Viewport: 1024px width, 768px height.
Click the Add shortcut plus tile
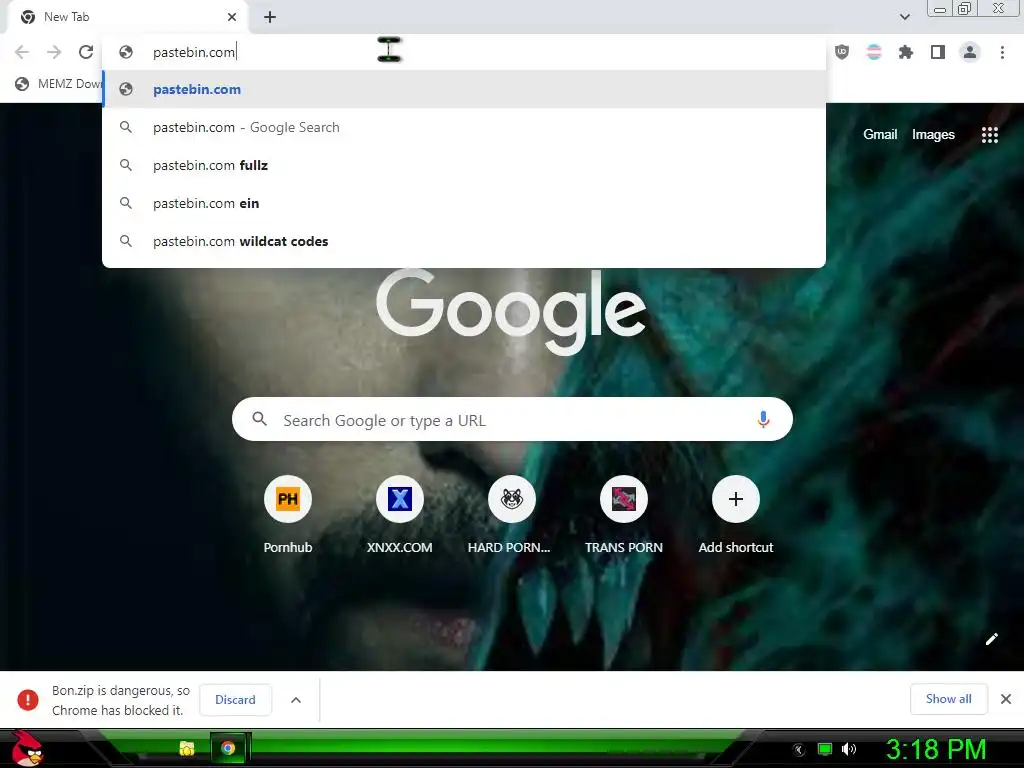pyautogui.click(x=735, y=499)
